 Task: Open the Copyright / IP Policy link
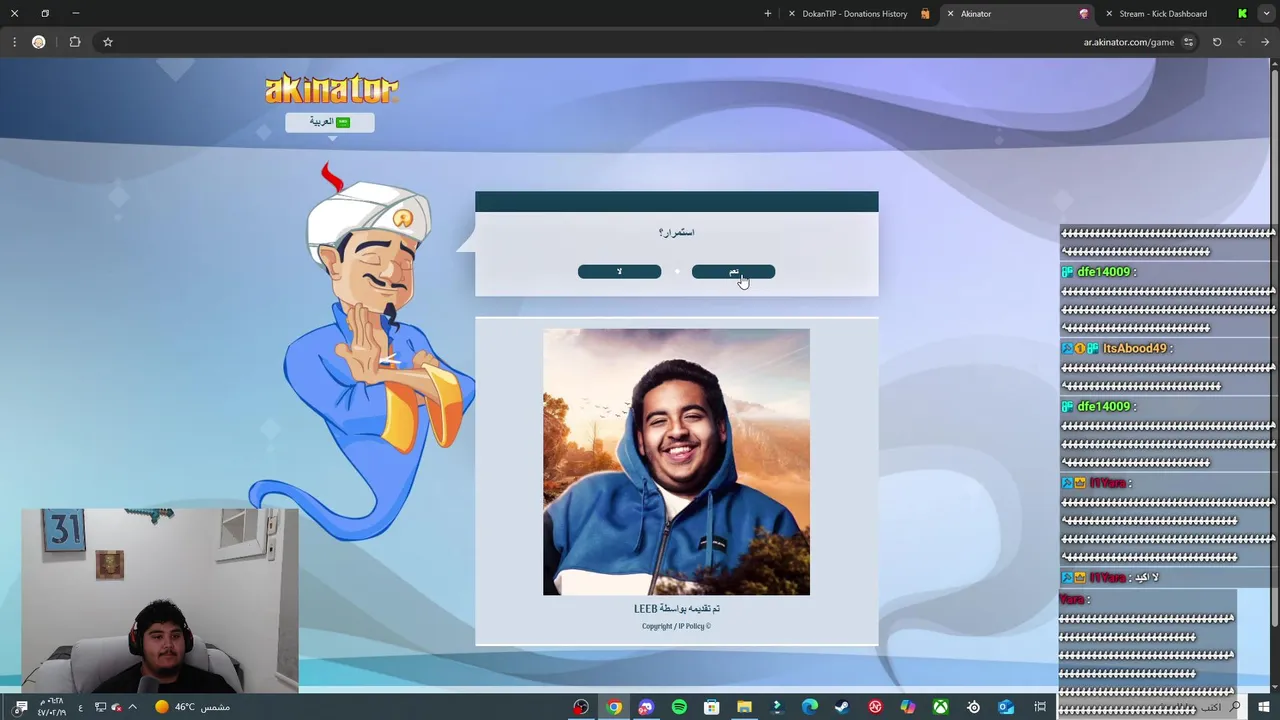tap(676, 626)
